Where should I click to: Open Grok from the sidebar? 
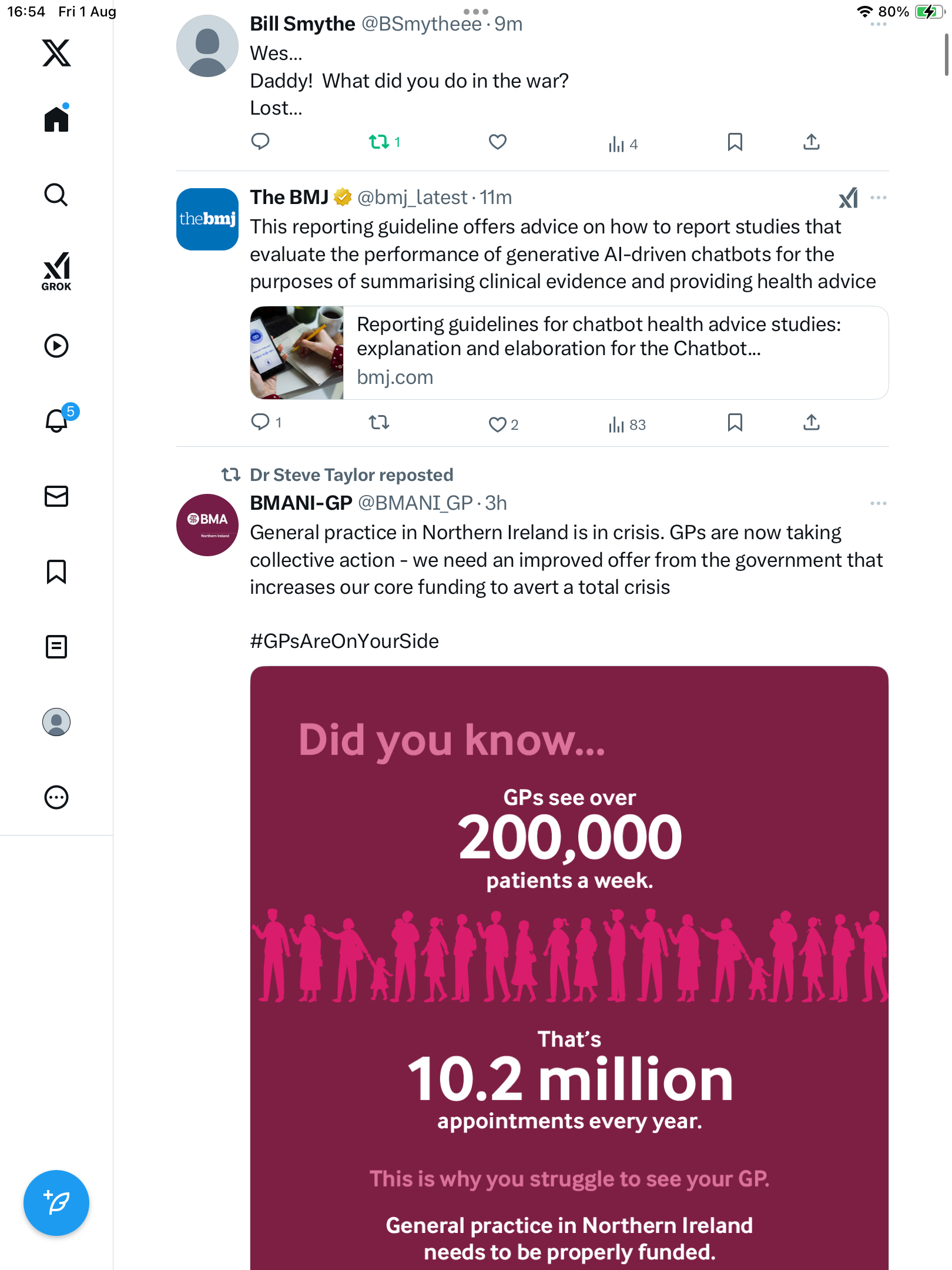click(56, 271)
